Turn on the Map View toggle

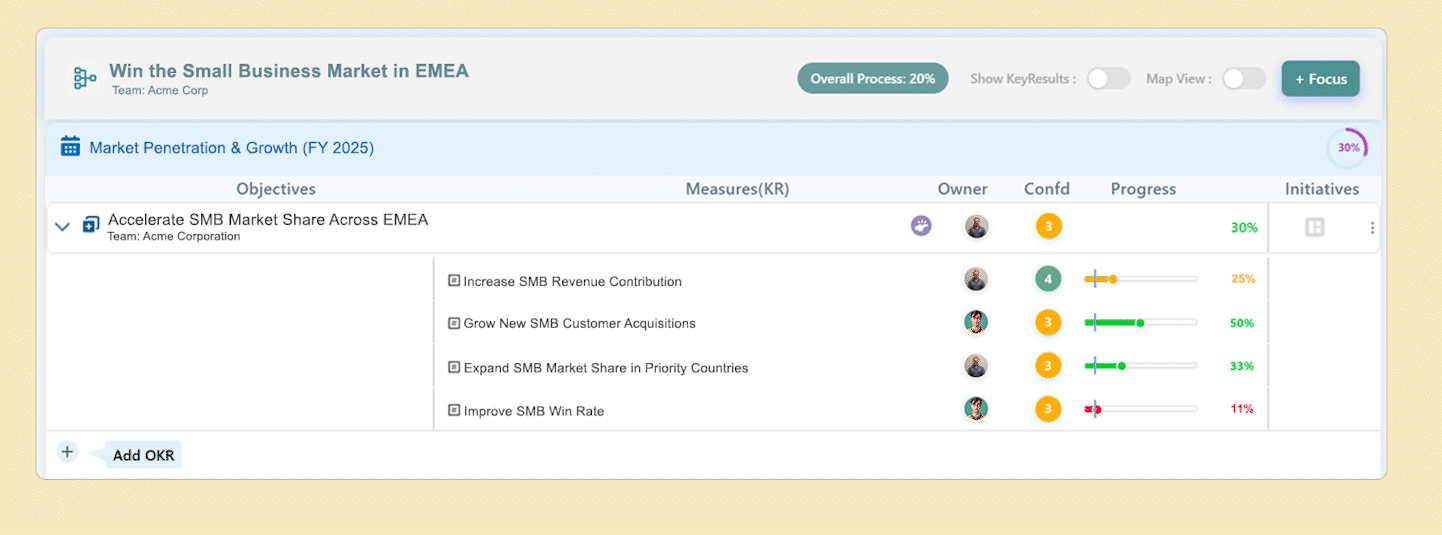tap(1243, 79)
